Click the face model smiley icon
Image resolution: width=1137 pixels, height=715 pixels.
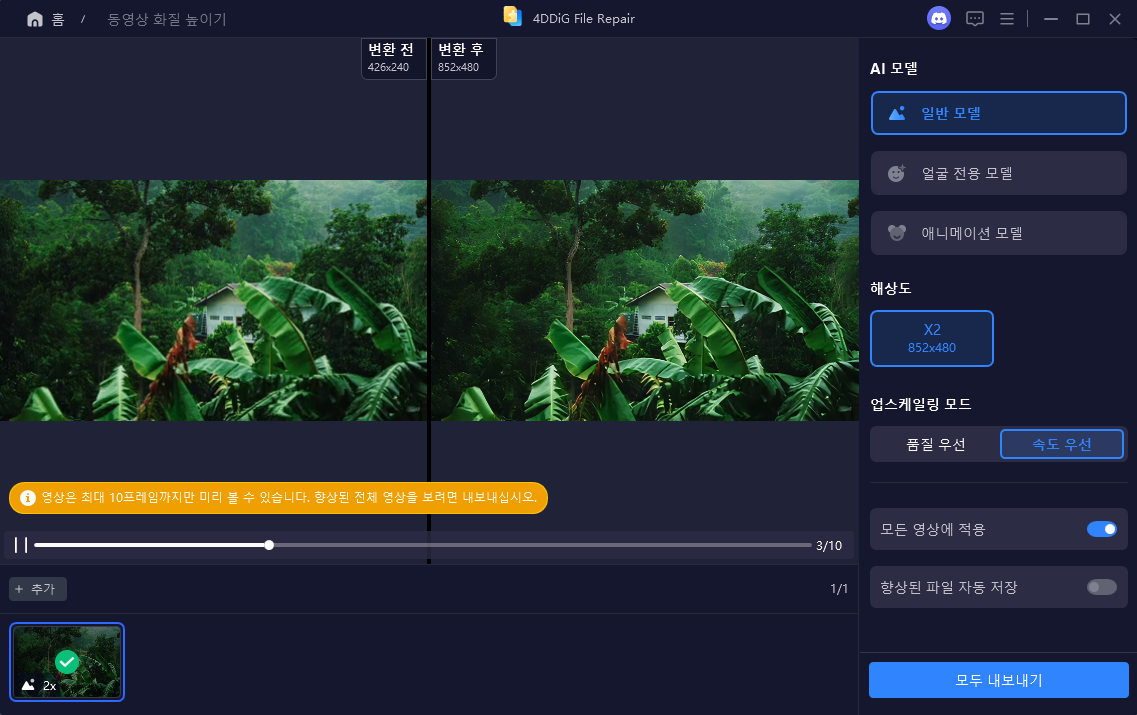[x=897, y=173]
